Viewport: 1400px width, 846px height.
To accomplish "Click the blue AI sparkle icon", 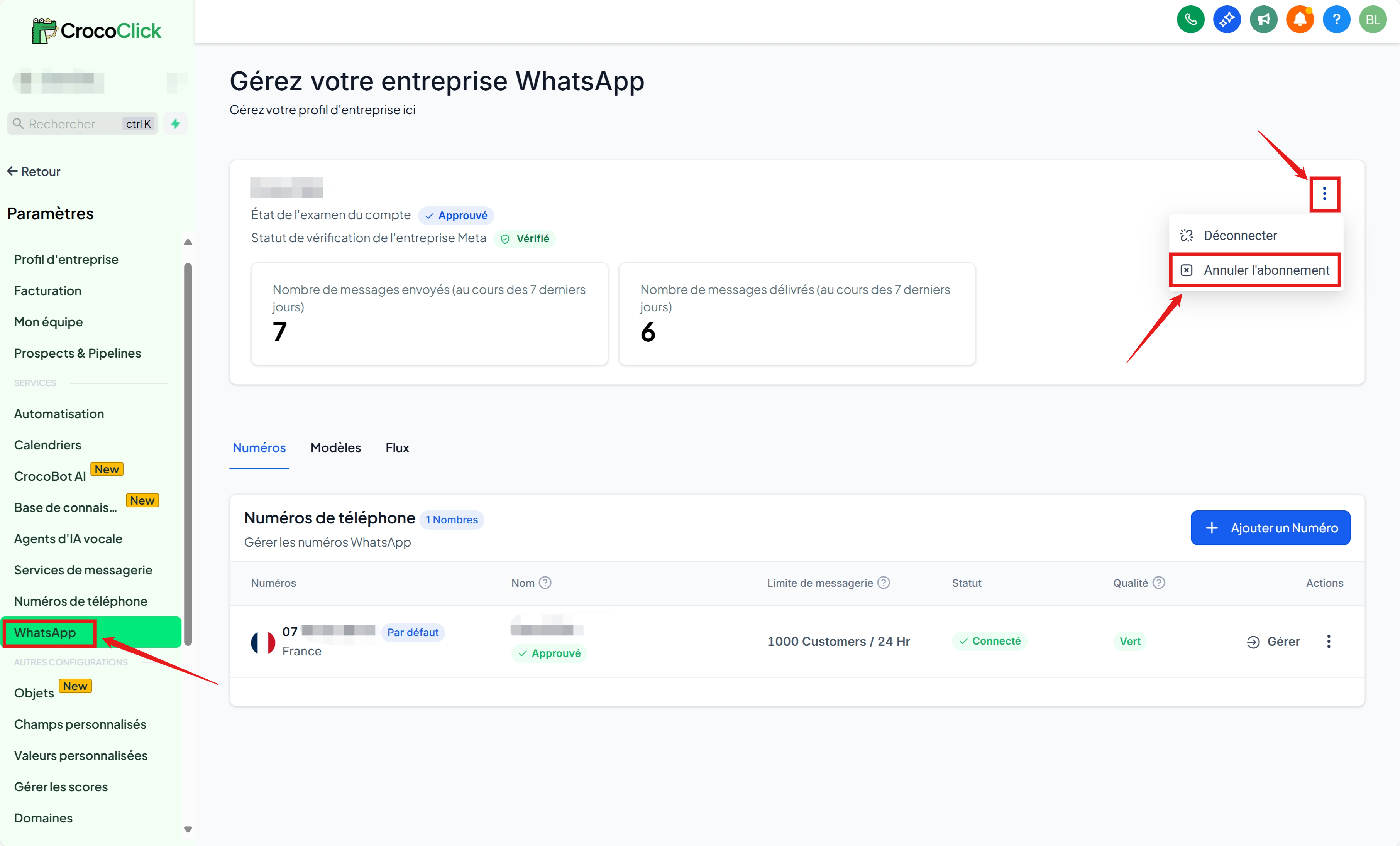I will (1227, 20).
